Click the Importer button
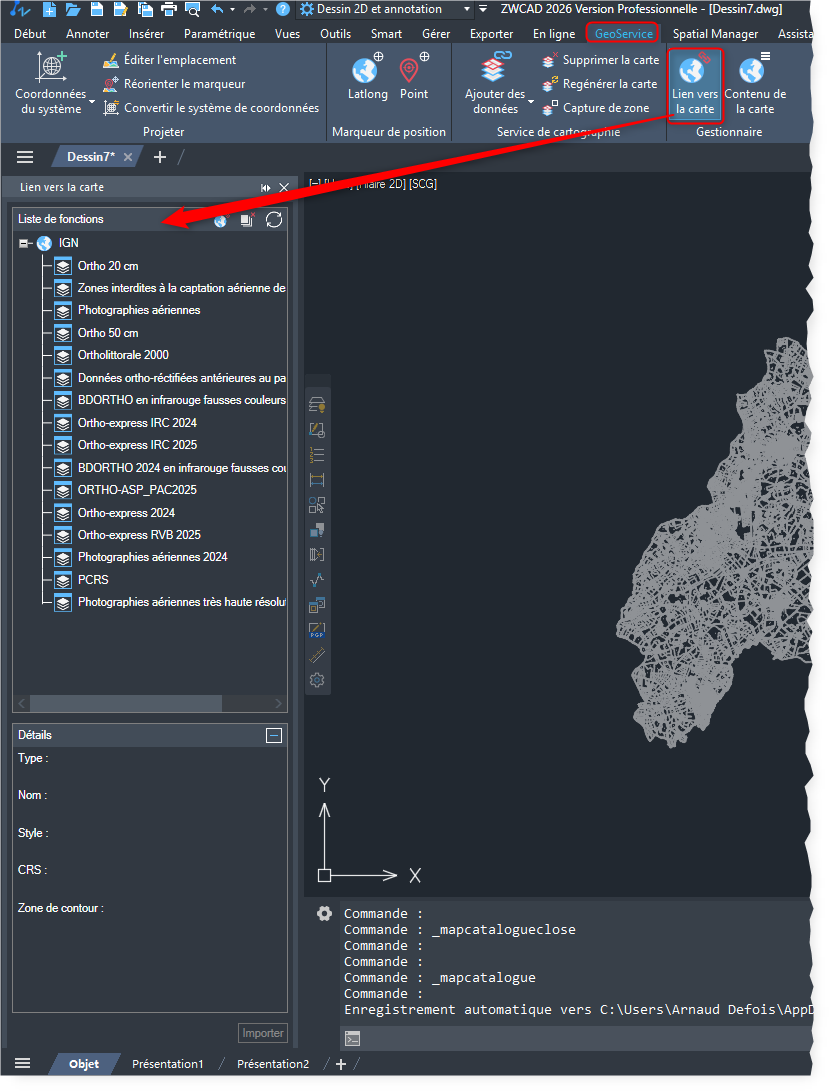This screenshot has width=829, height=1091. pos(263,1033)
